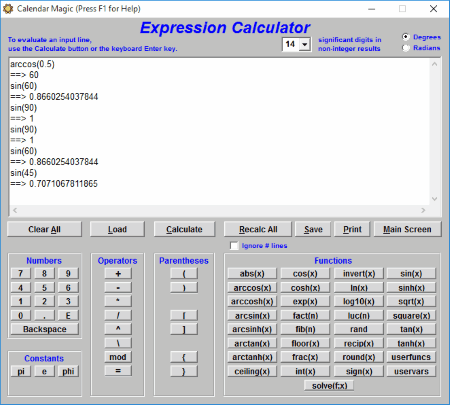The width and height of the screenshot is (450, 405).
Task: Click the result line 0.7071067811865
Action: coord(54,184)
